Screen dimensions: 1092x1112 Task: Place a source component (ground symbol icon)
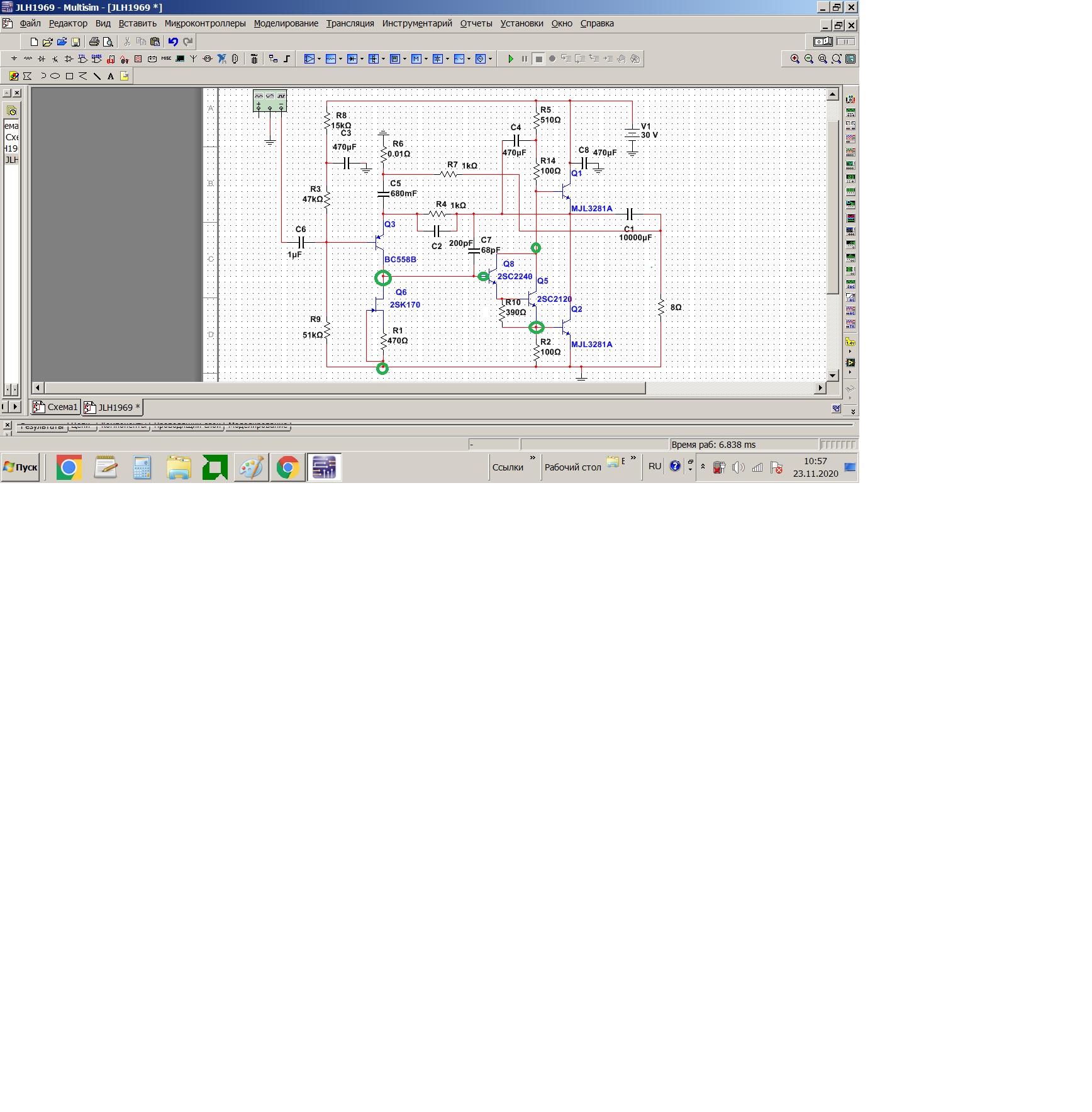click(x=14, y=58)
